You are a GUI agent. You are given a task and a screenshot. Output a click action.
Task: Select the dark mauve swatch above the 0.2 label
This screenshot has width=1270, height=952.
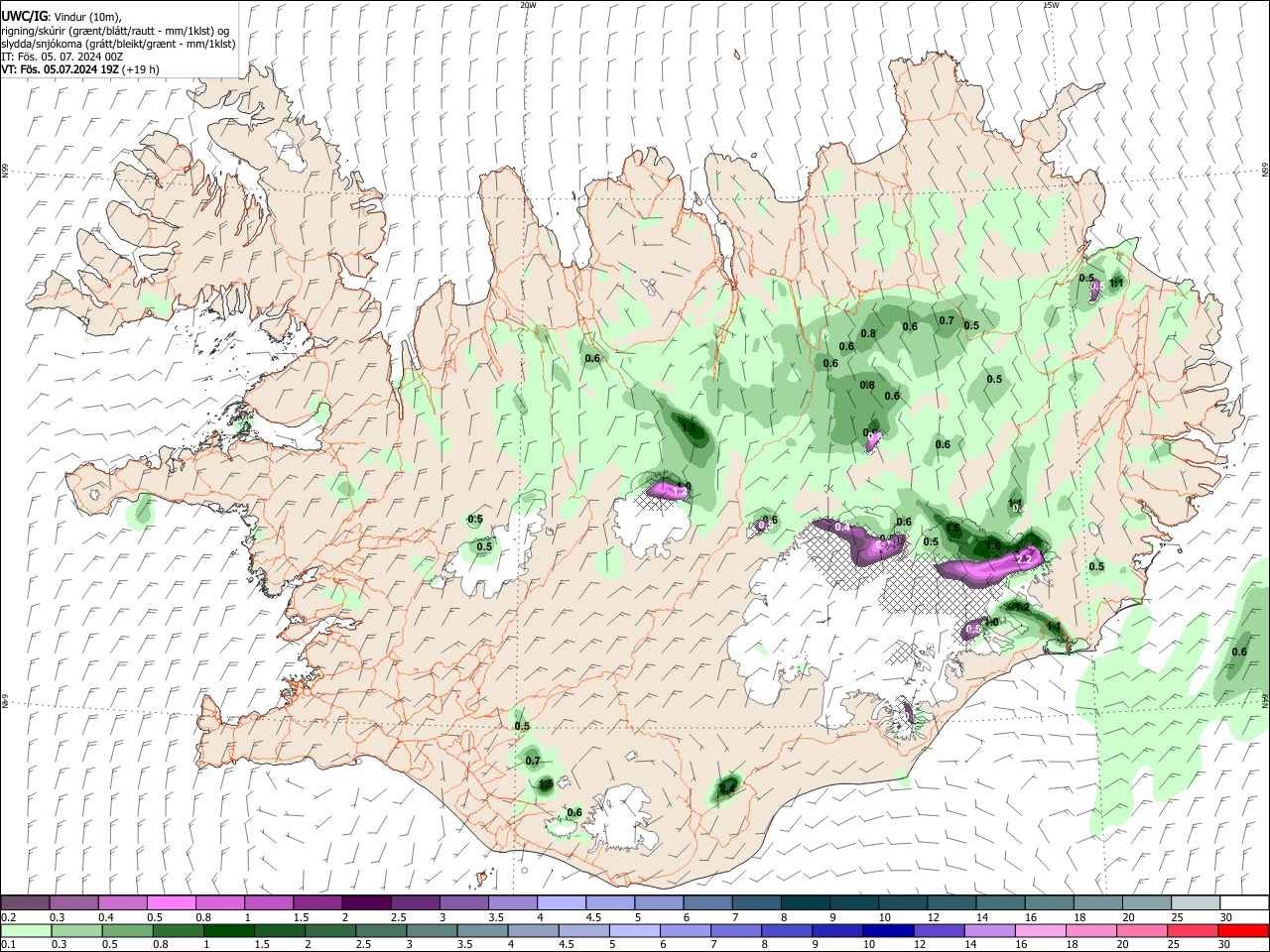(x=25, y=903)
